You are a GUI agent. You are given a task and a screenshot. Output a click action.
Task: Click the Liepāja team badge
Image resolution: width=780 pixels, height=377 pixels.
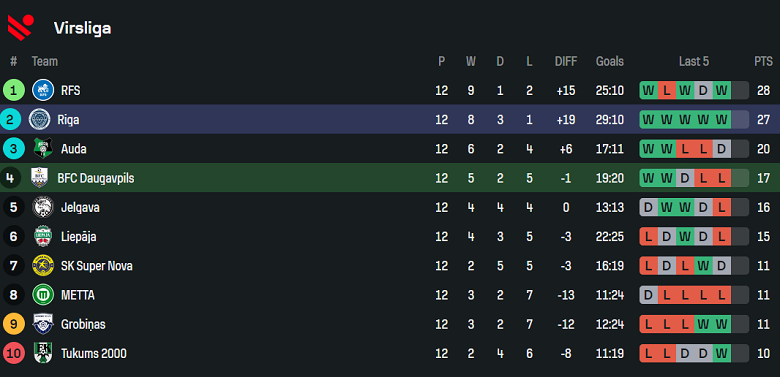[x=43, y=236]
